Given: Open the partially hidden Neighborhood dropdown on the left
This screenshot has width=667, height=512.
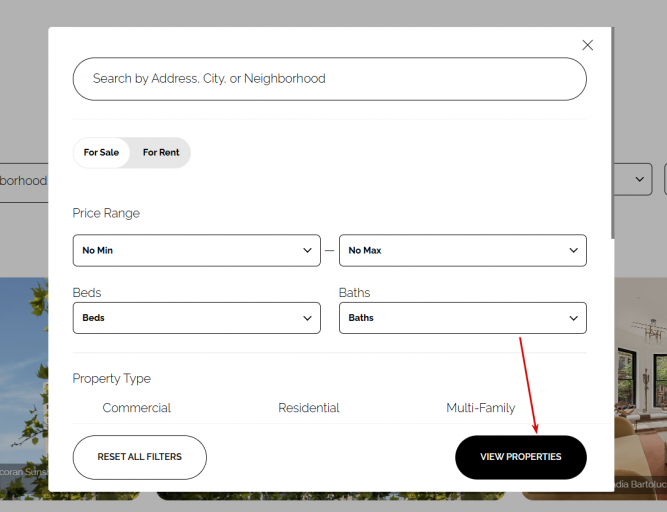Looking at the screenshot, I should pyautogui.click(x=23, y=181).
